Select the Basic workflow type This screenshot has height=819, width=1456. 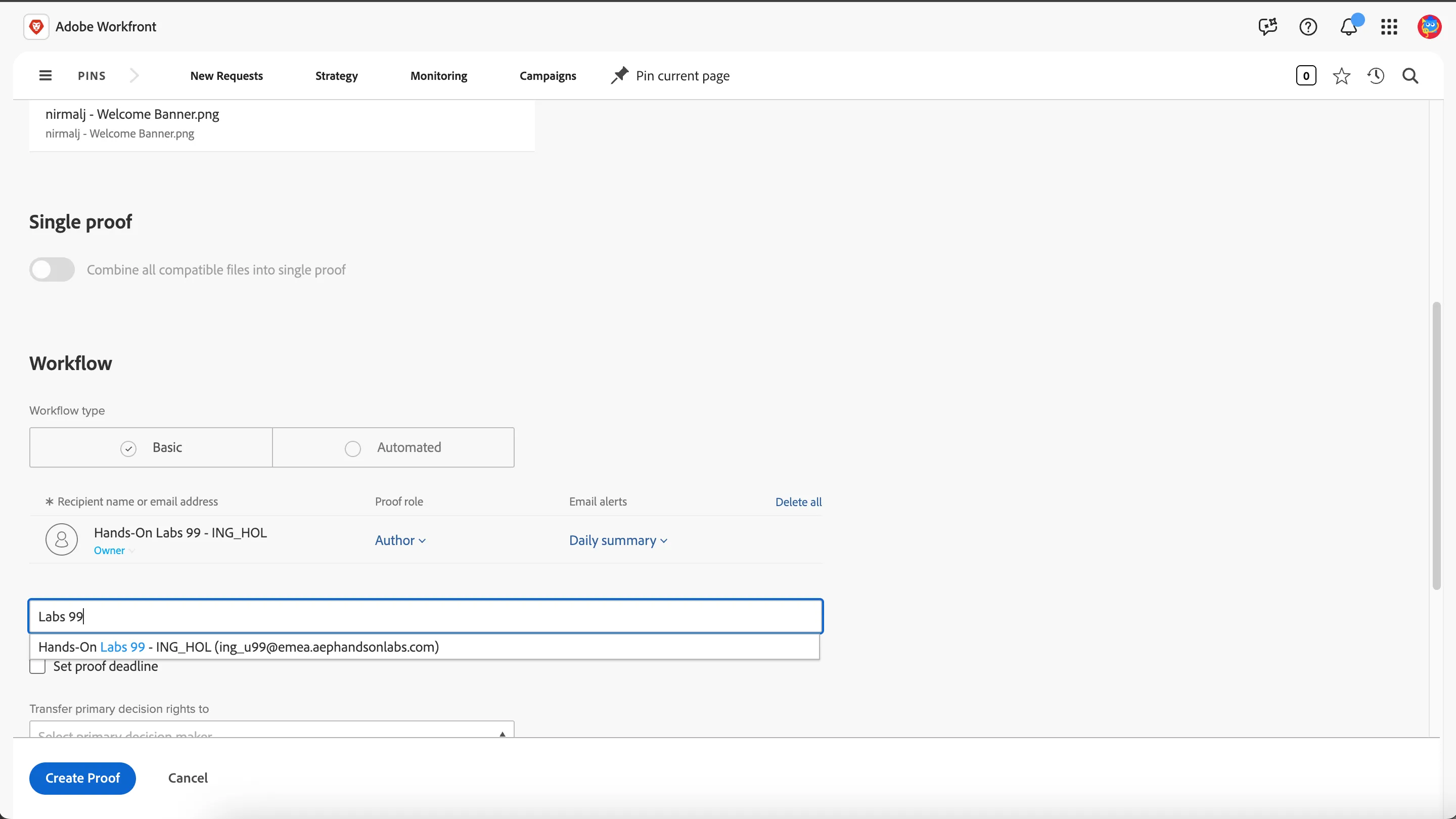(151, 447)
